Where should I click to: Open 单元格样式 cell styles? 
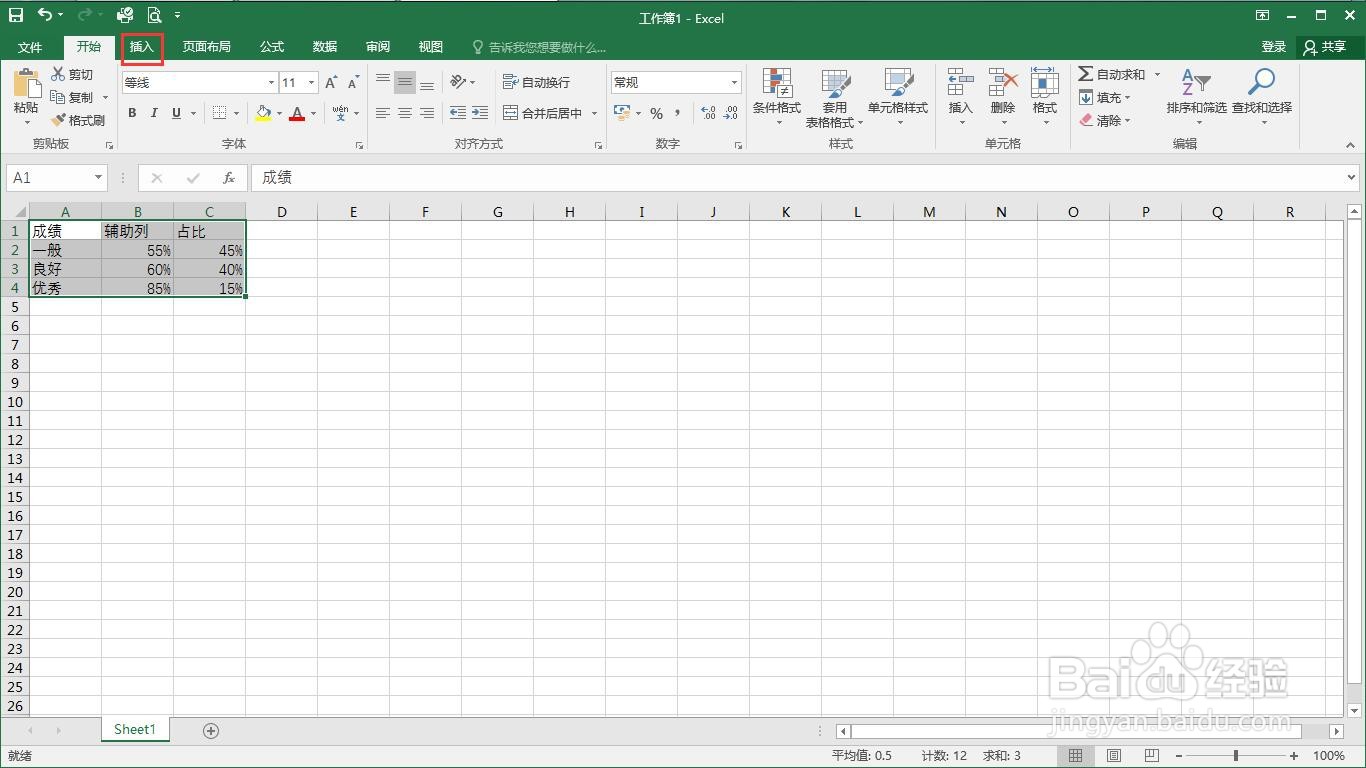pyautogui.click(x=898, y=97)
